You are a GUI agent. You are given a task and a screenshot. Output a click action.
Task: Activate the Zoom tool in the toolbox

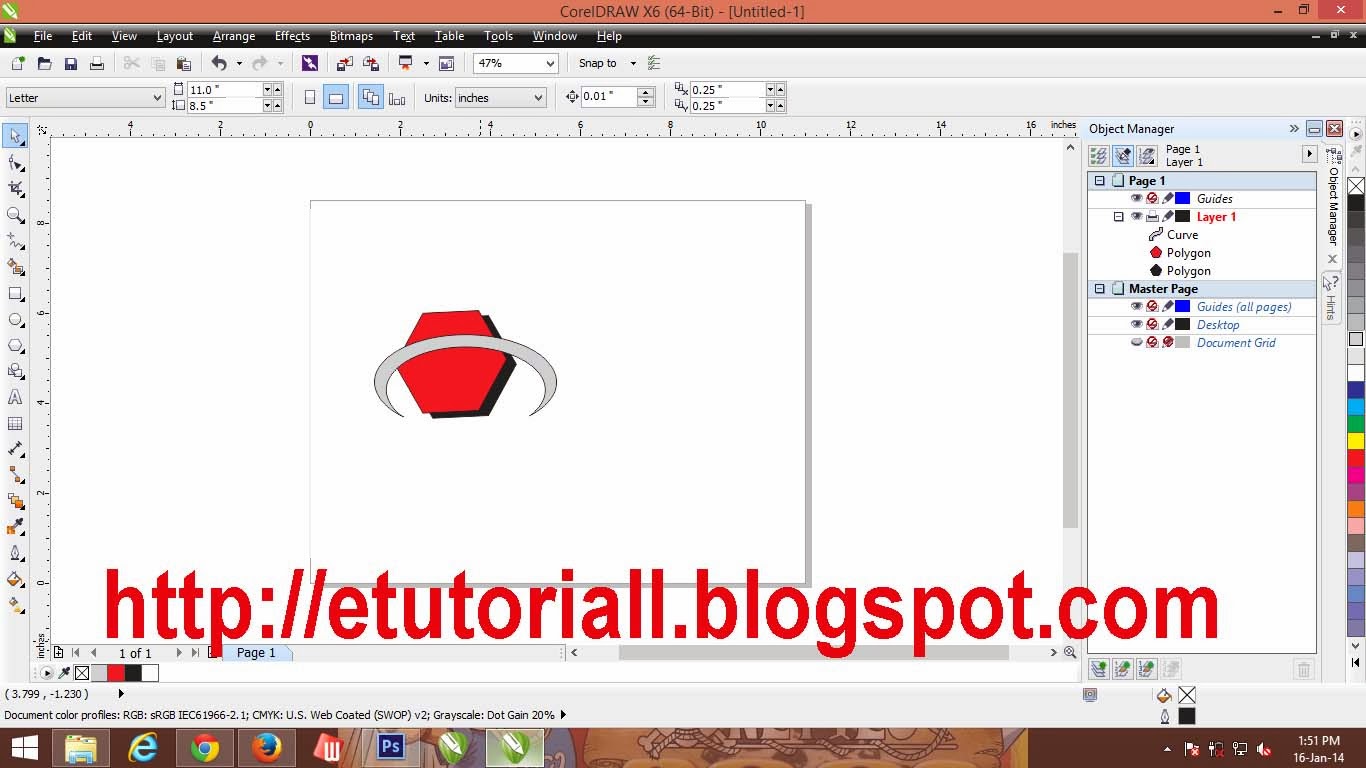15,214
